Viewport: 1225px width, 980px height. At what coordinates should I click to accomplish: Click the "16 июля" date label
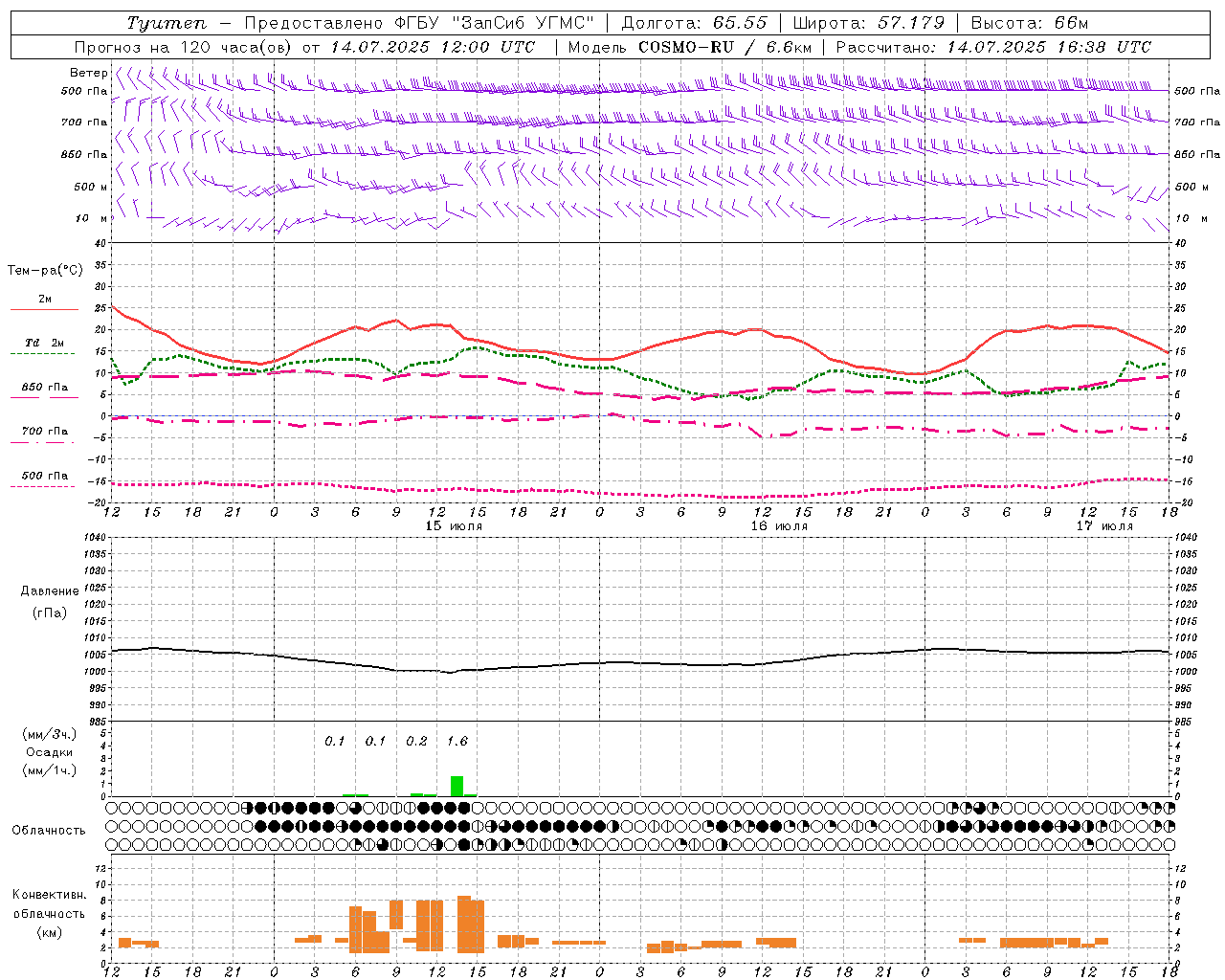pyautogui.click(x=779, y=526)
